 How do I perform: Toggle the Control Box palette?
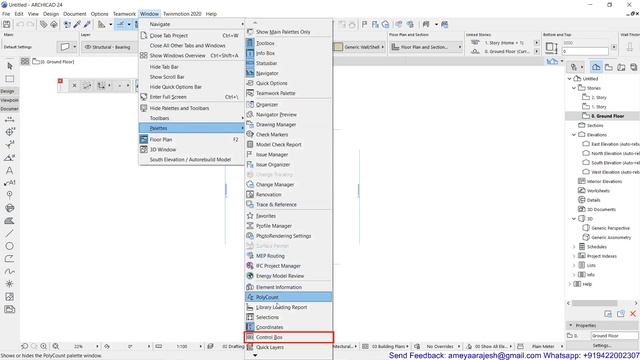[x=288, y=337]
